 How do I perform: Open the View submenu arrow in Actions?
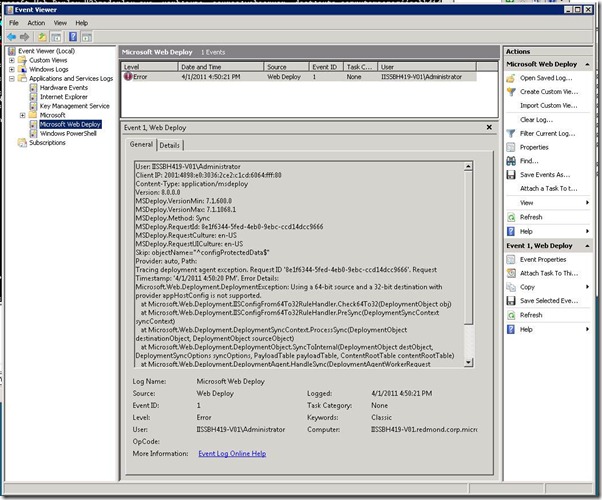pyautogui.click(x=587, y=203)
